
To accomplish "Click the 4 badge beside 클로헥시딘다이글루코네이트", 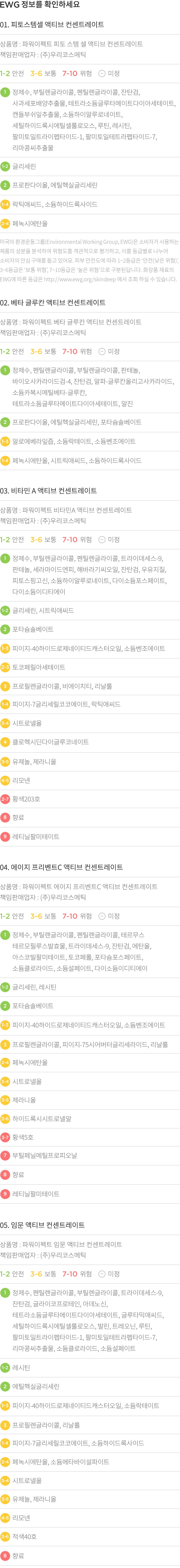I will pyautogui.click(x=5, y=742).
